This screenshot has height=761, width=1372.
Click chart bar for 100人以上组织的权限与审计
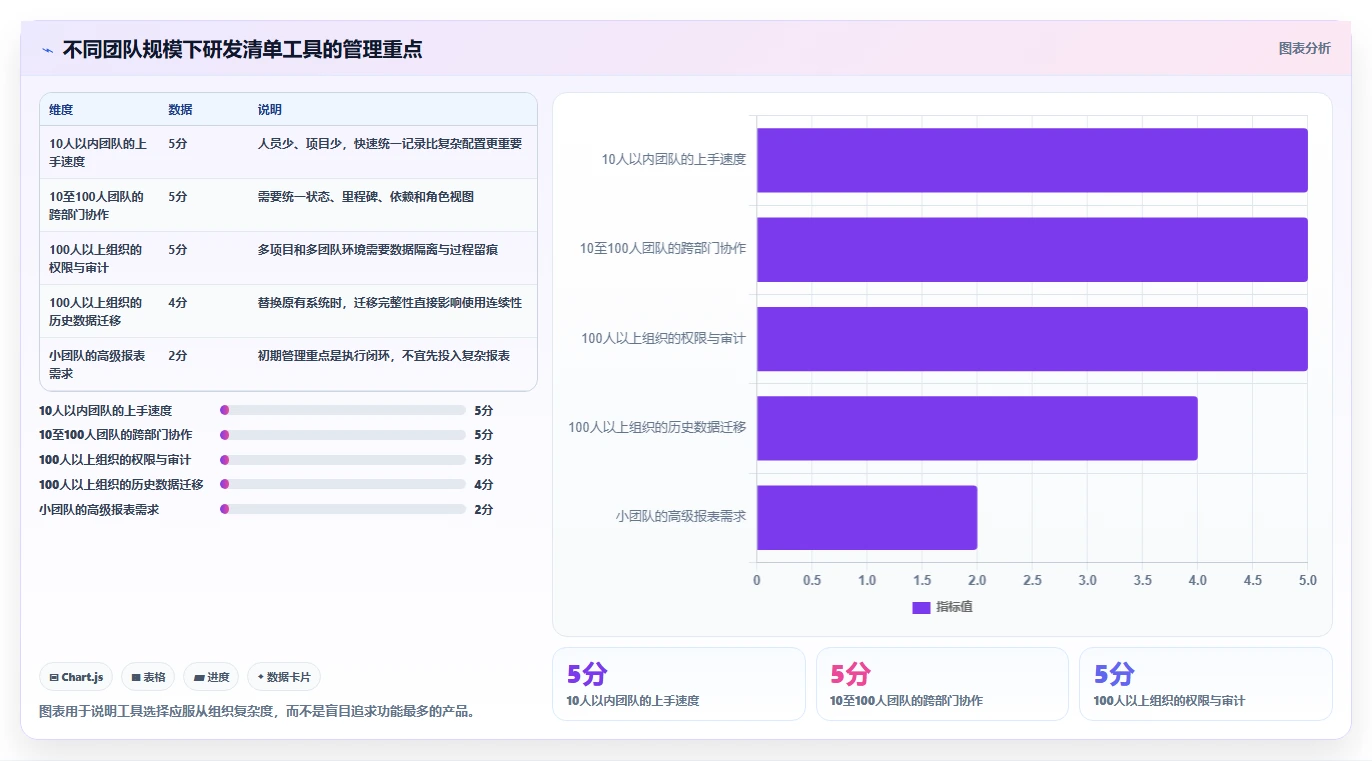(x=1032, y=338)
